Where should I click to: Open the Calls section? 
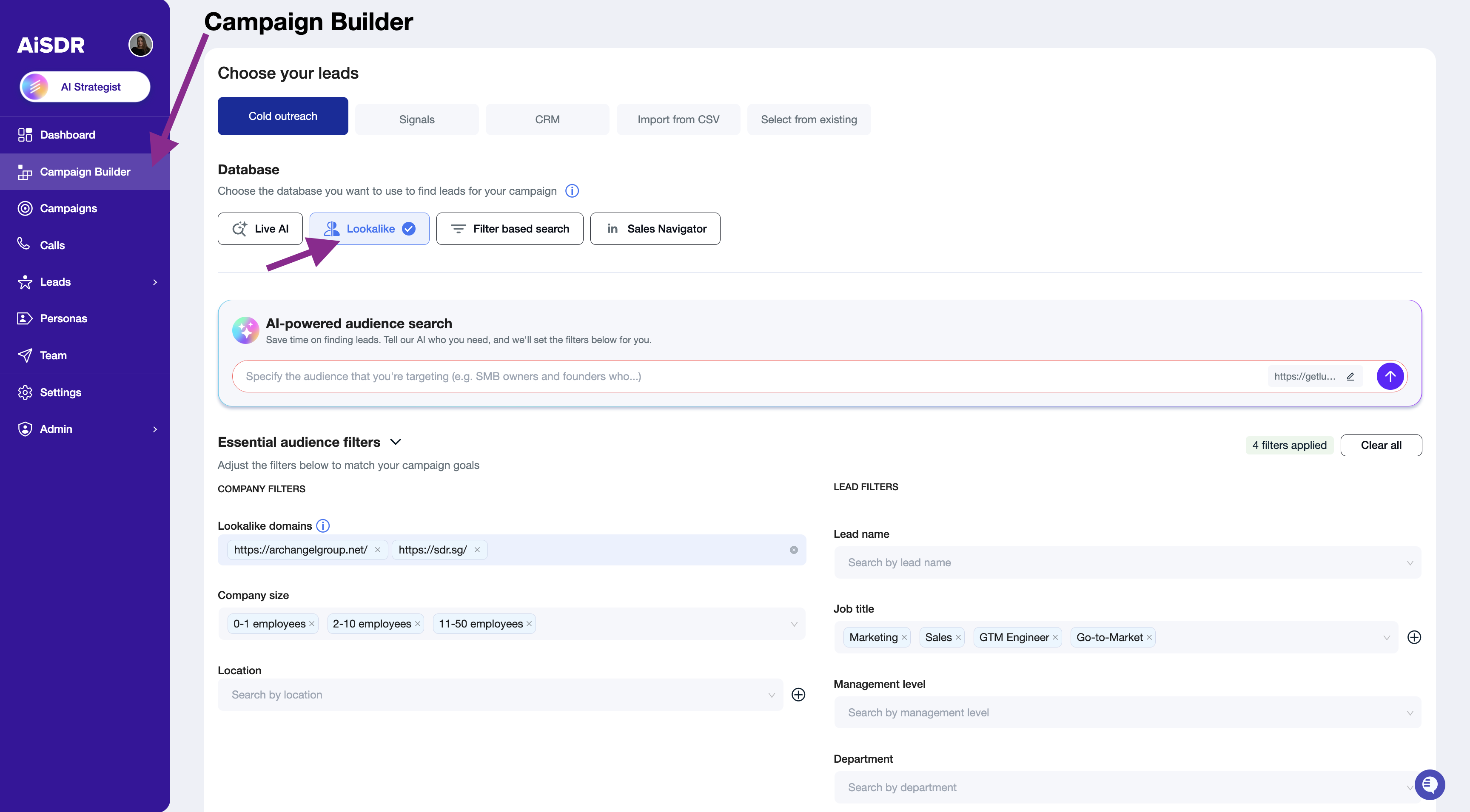click(85, 245)
